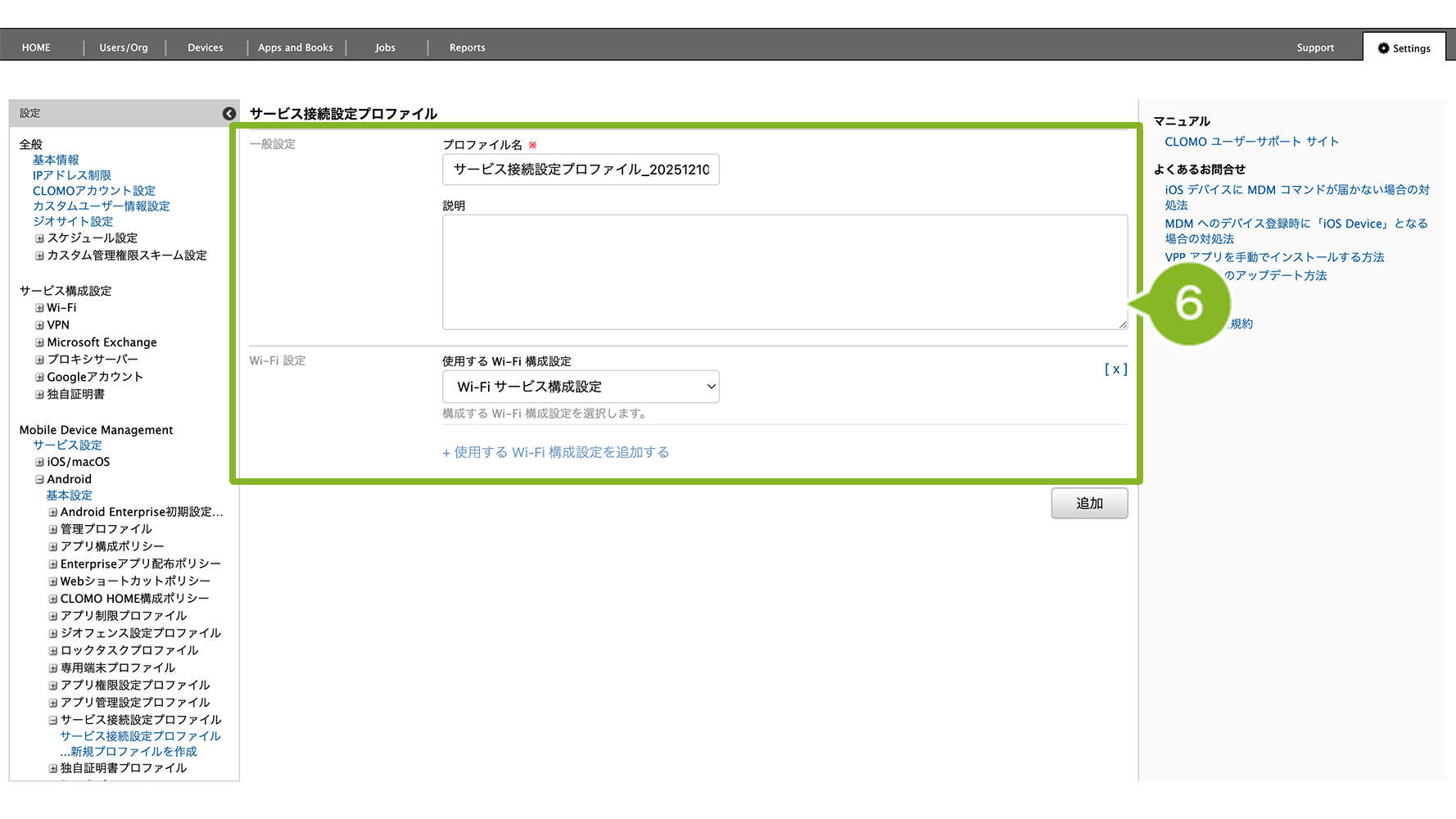Expand the Wi-Fi tree node

pos(39,308)
